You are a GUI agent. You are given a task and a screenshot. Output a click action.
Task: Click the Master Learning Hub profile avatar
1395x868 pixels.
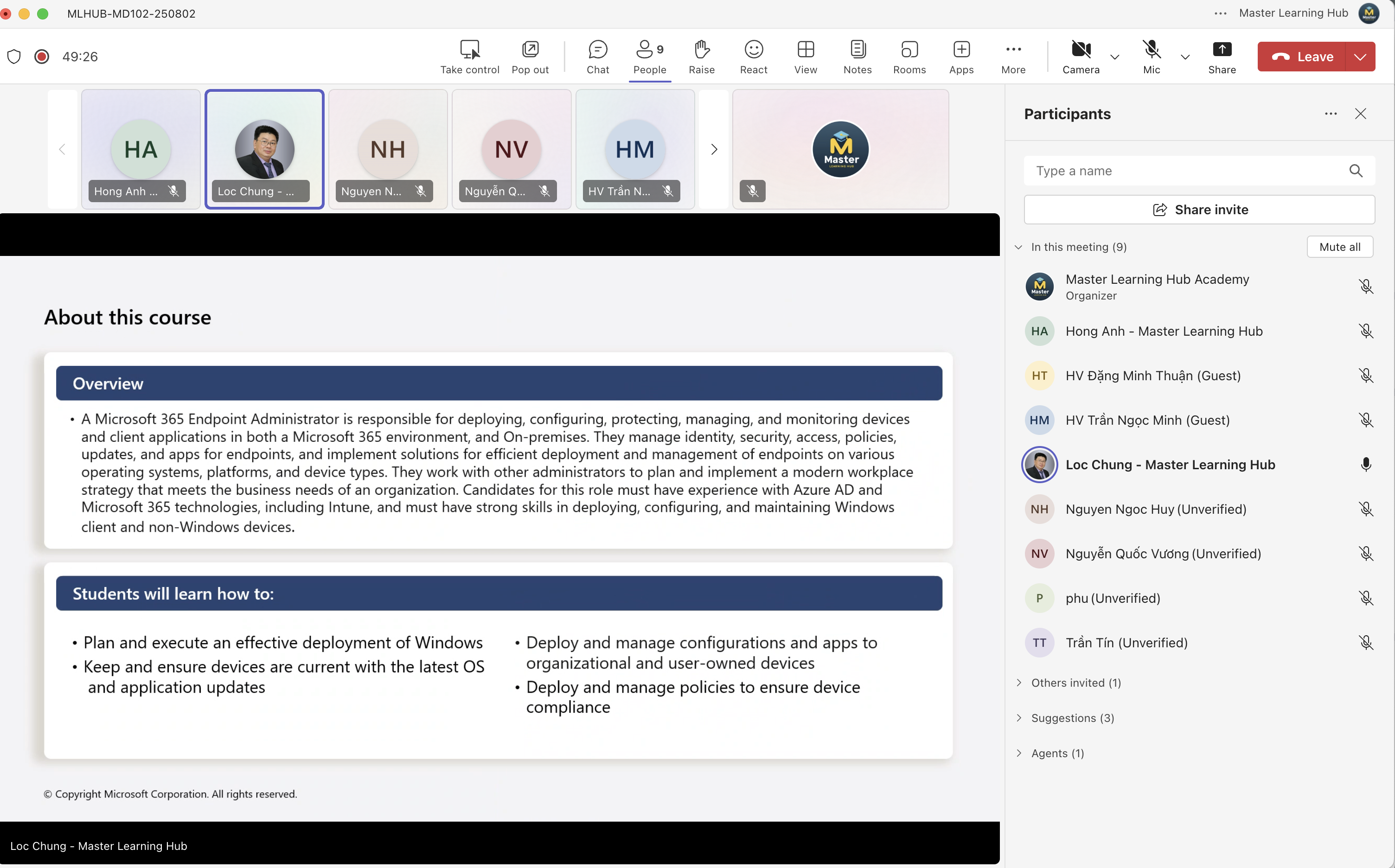click(x=1369, y=13)
